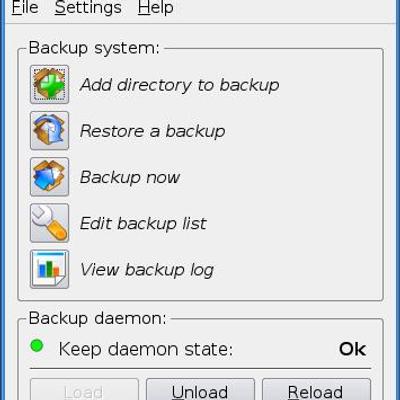Select the Backup now text label

pyautogui.click(x=130, y=178)
